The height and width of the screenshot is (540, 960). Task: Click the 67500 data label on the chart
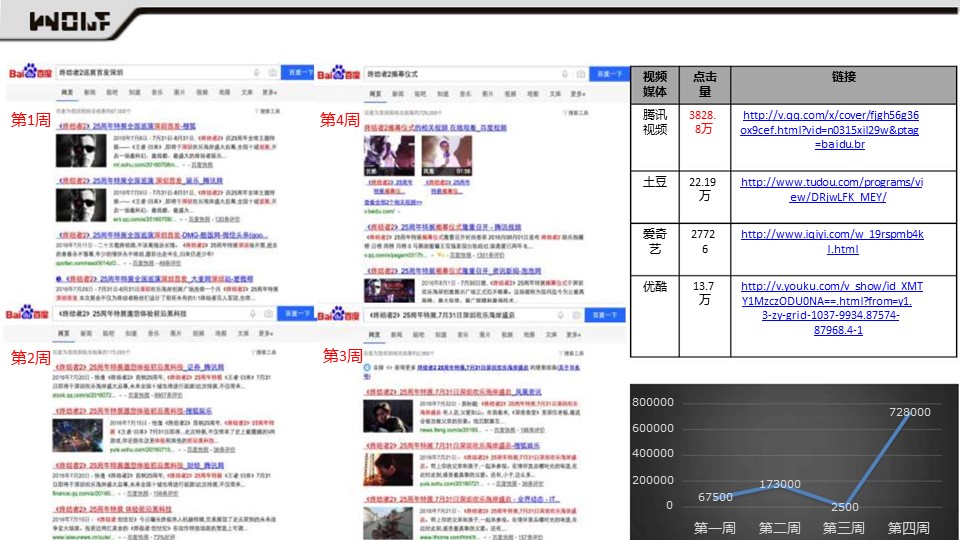(x=715, y=497)
